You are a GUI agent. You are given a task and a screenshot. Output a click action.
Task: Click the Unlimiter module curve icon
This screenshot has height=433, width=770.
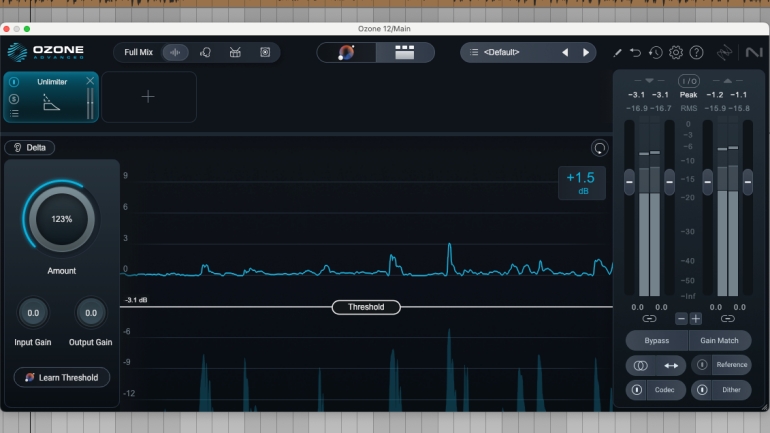[x=51, y=102]
